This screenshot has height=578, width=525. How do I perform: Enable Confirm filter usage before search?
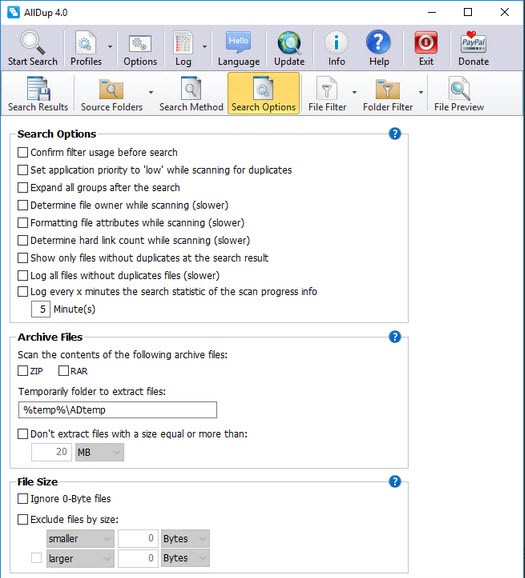[x=23, y=152]
